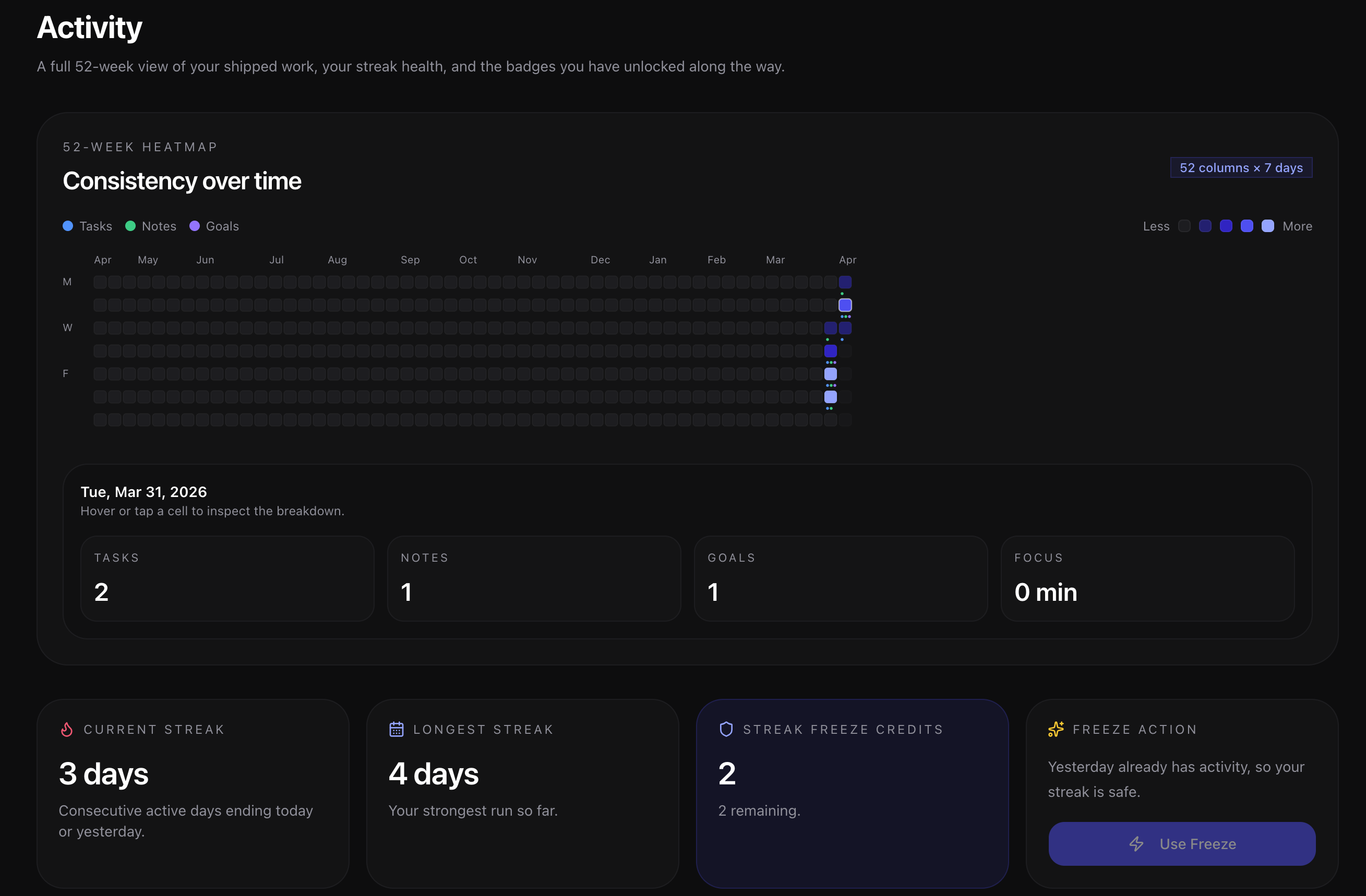Screen dimensions: 1366x896
Task: Click the 'Activity' page title
Action: [90, 28]
